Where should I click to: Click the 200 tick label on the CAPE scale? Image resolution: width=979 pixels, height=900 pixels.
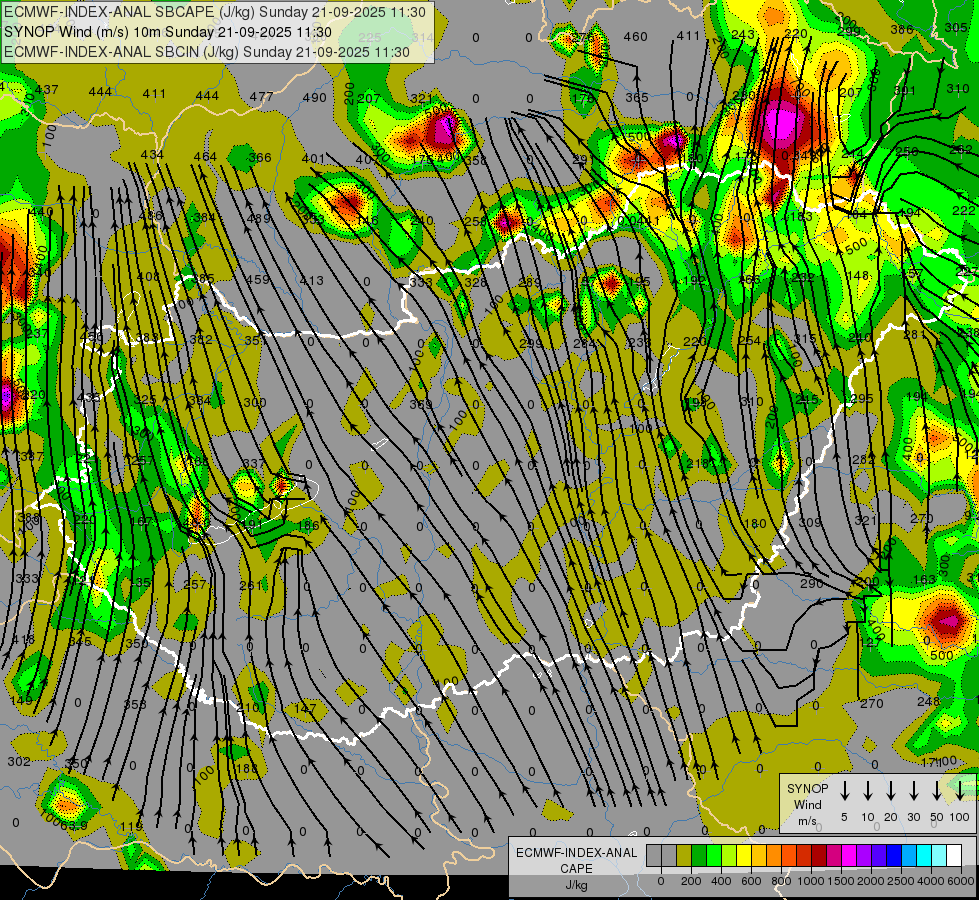[x=691, y=881]
